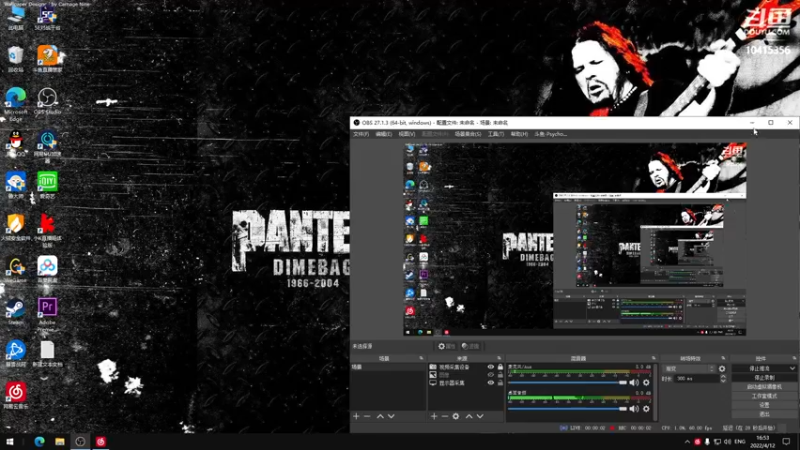Add a new source with the plus icon

434,416
